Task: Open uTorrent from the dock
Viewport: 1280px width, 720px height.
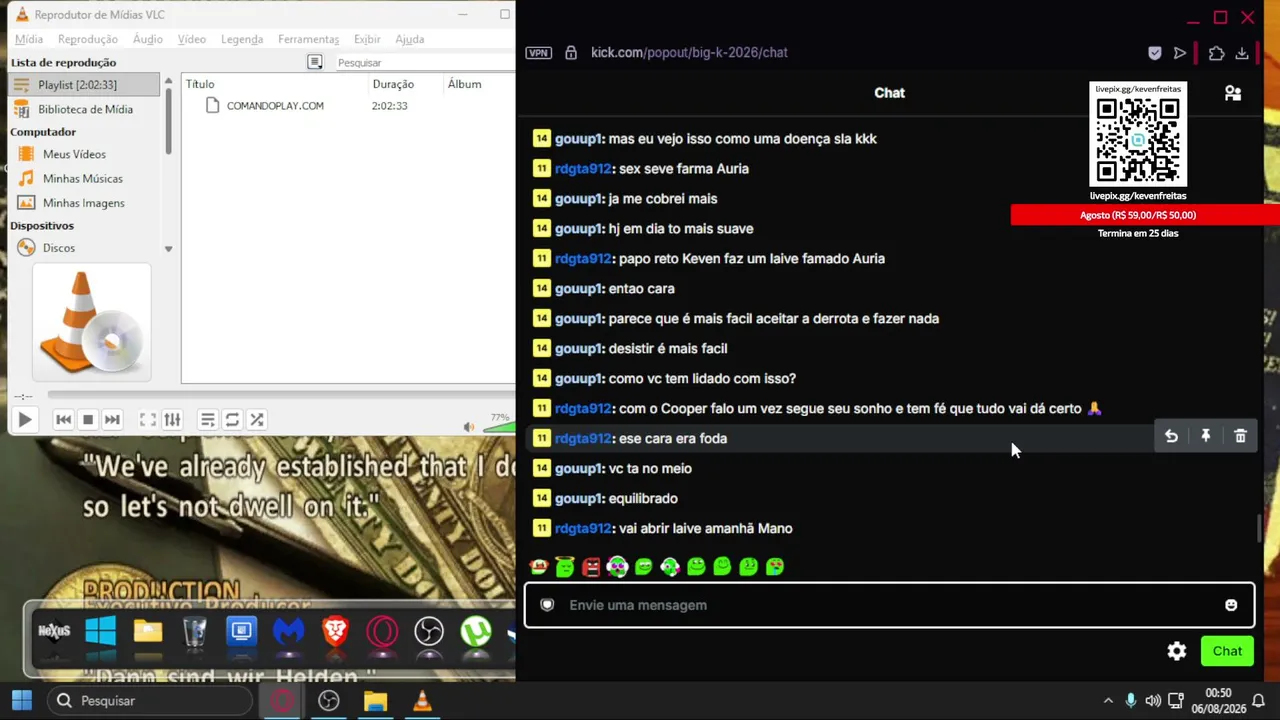Action: tap(476, 631)
